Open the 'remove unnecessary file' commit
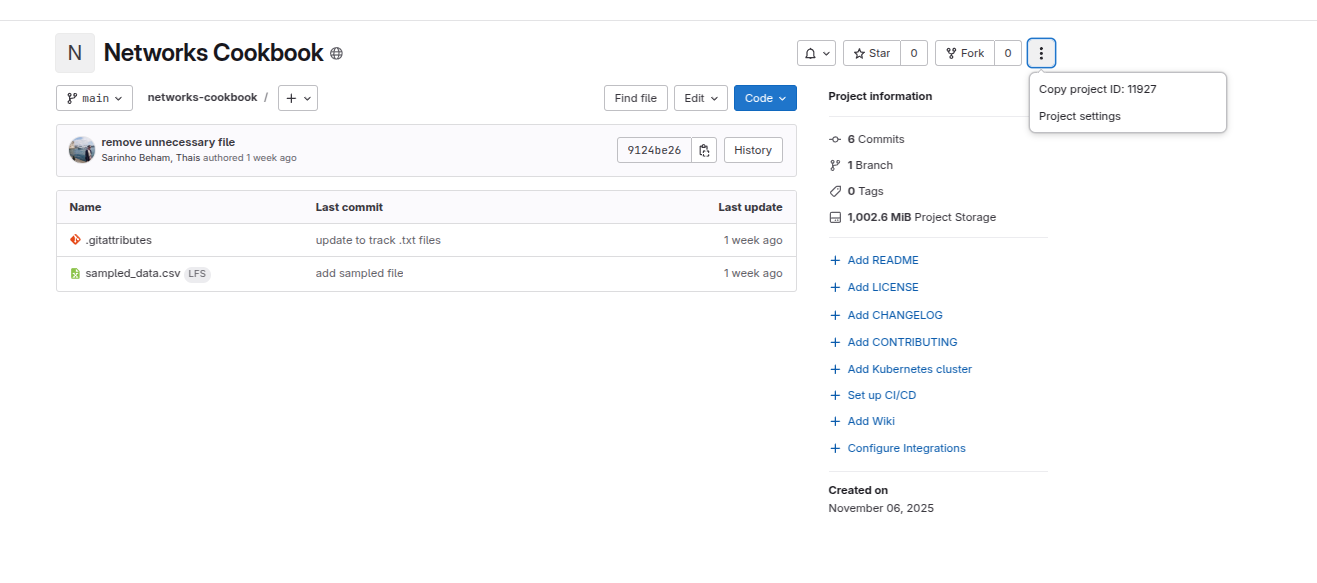The width and height of the screenshot is (1317, 583). click(x=168, y=142)
